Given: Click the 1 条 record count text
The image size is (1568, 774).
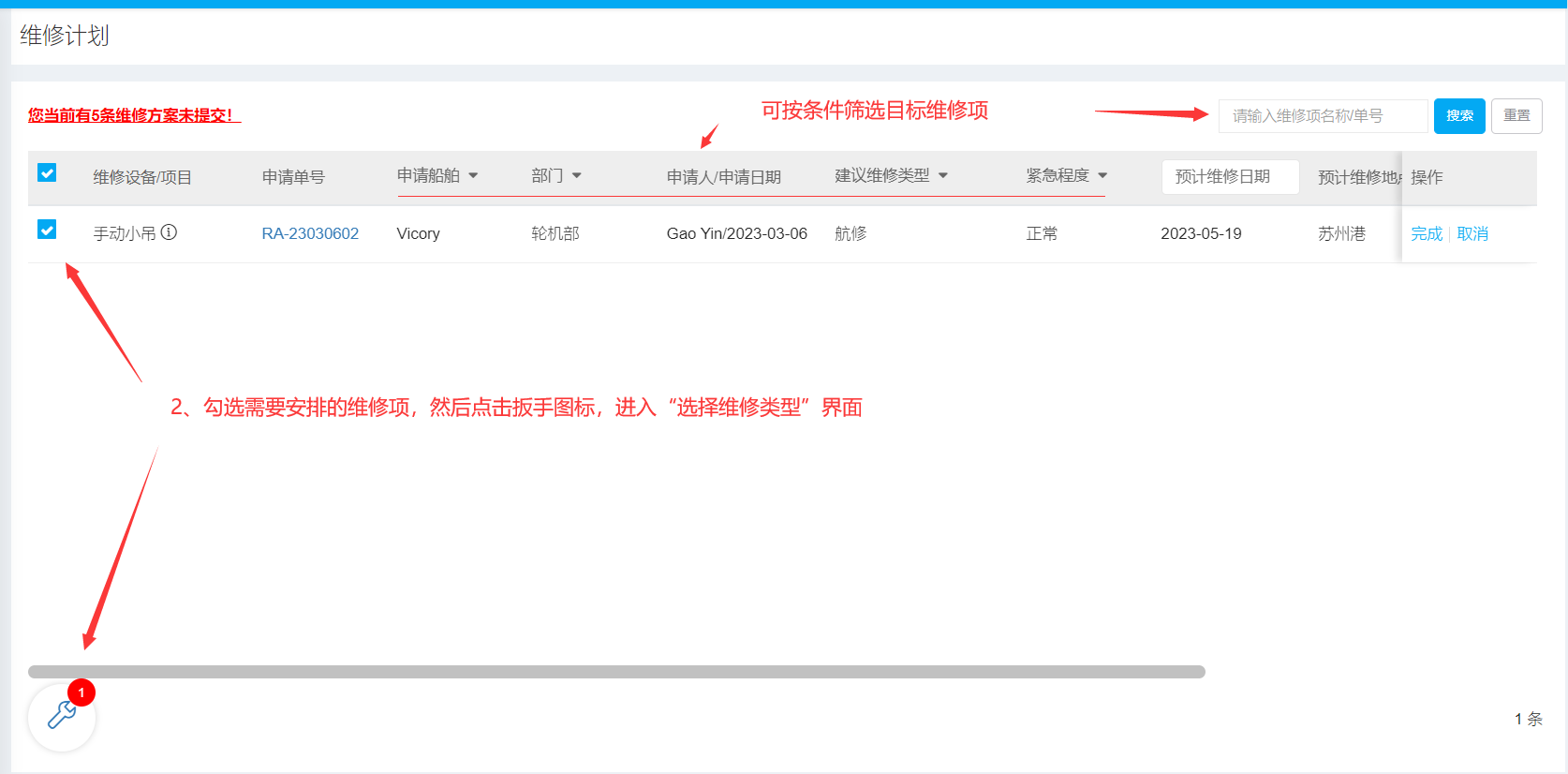Looking at the screenshot, I should click(x=1528, y=719).
